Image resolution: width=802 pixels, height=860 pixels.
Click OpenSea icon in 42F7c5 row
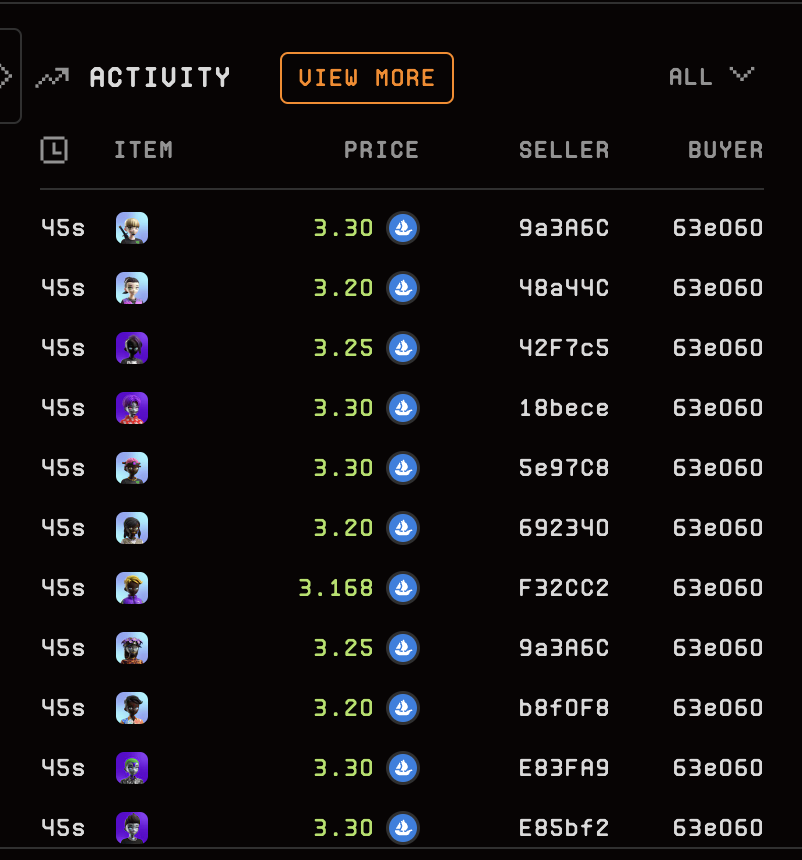403,348
